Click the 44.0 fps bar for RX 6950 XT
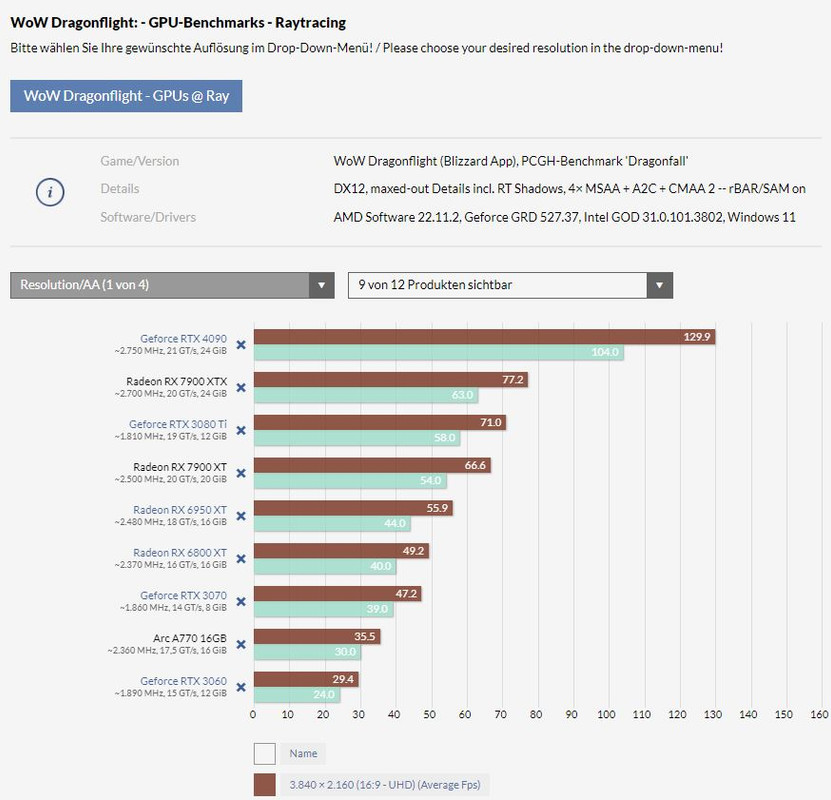 pos(332,523)
